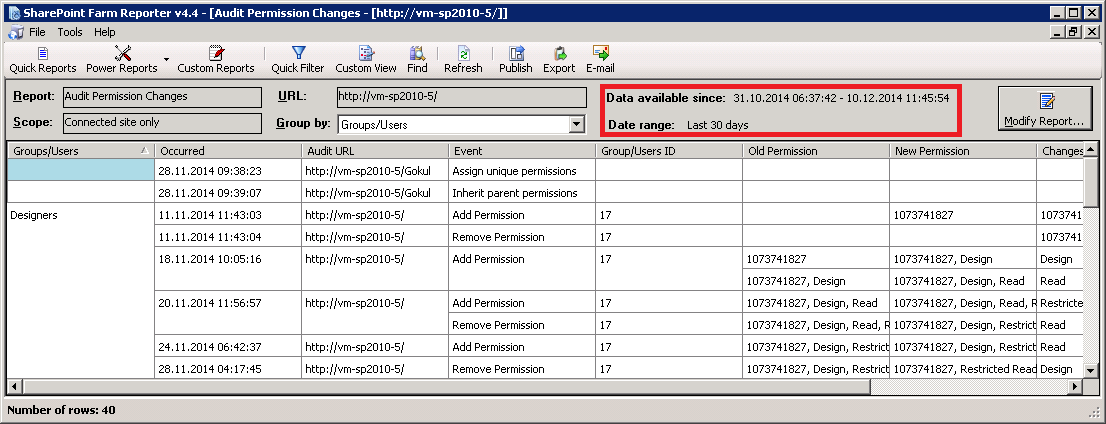This screenshot has height=424, width=1106.
Task: Send the report by E-mail
Action: pyautogui.click(x=600, y=60)
